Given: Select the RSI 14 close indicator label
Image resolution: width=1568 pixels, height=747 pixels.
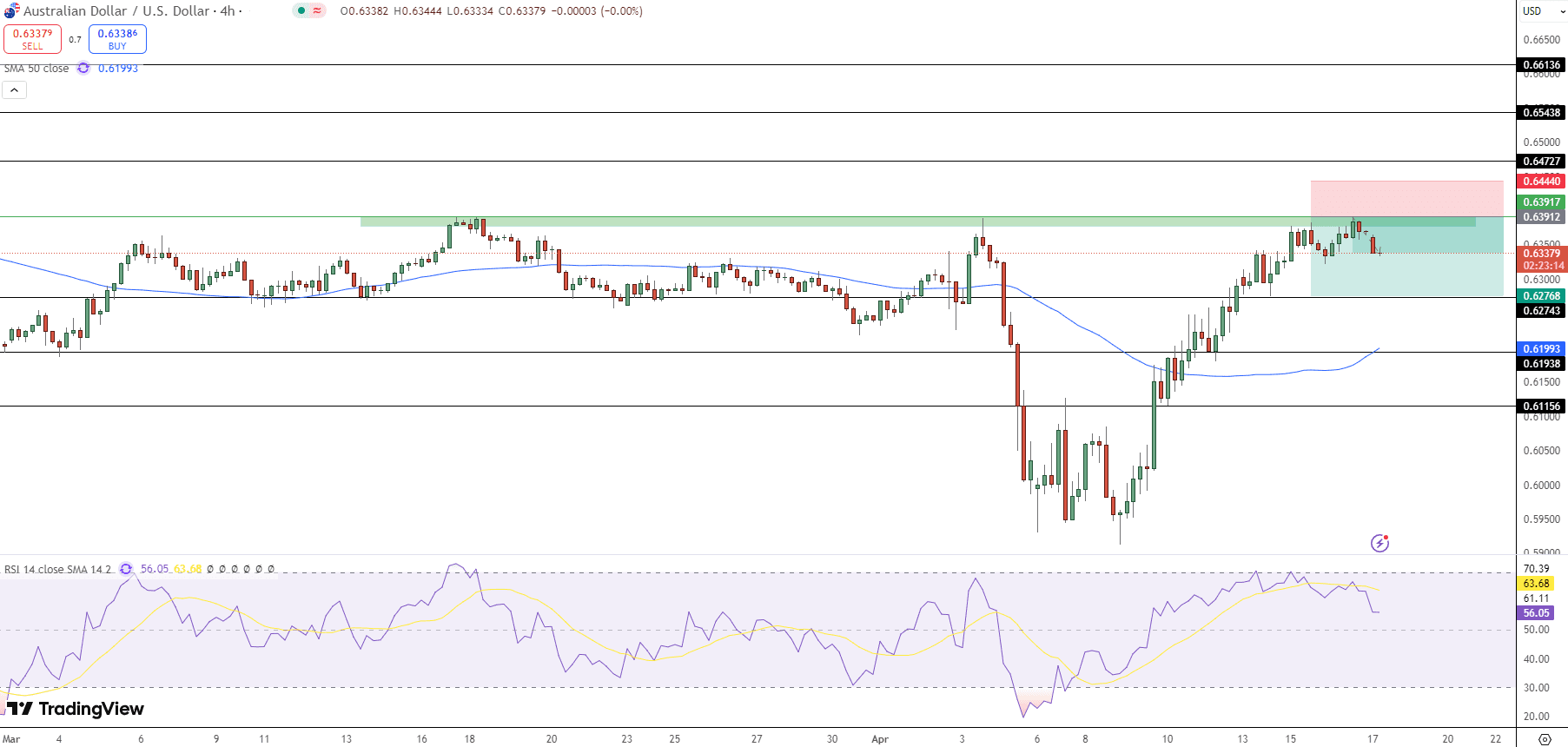Looking at the screenshot, I should click(x=57, y=569).
